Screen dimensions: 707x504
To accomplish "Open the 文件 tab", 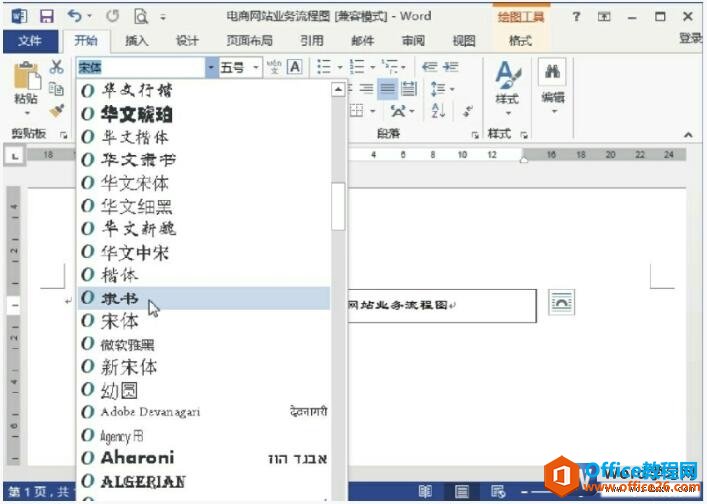I will tap(30, 41).
